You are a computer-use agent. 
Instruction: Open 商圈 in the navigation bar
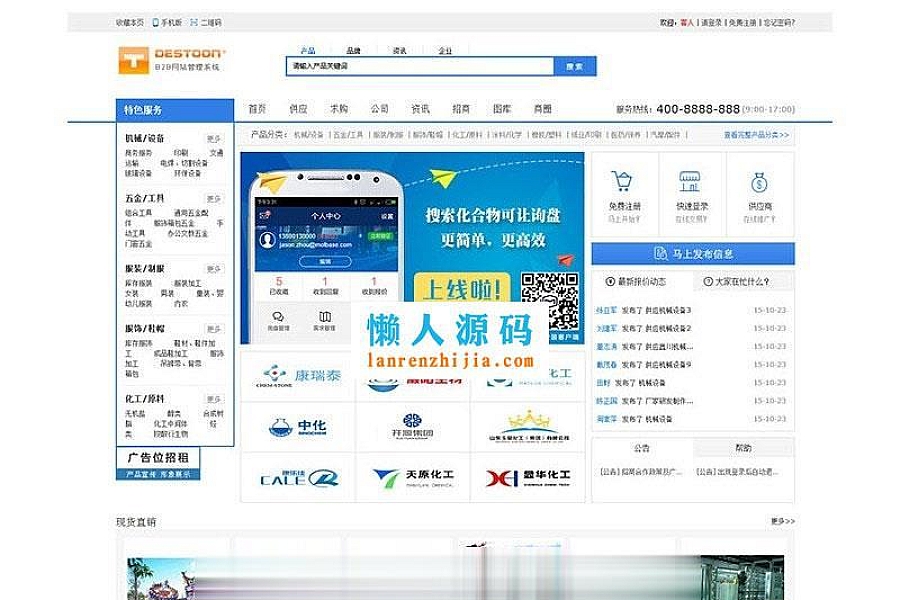[x=542, y=109]
